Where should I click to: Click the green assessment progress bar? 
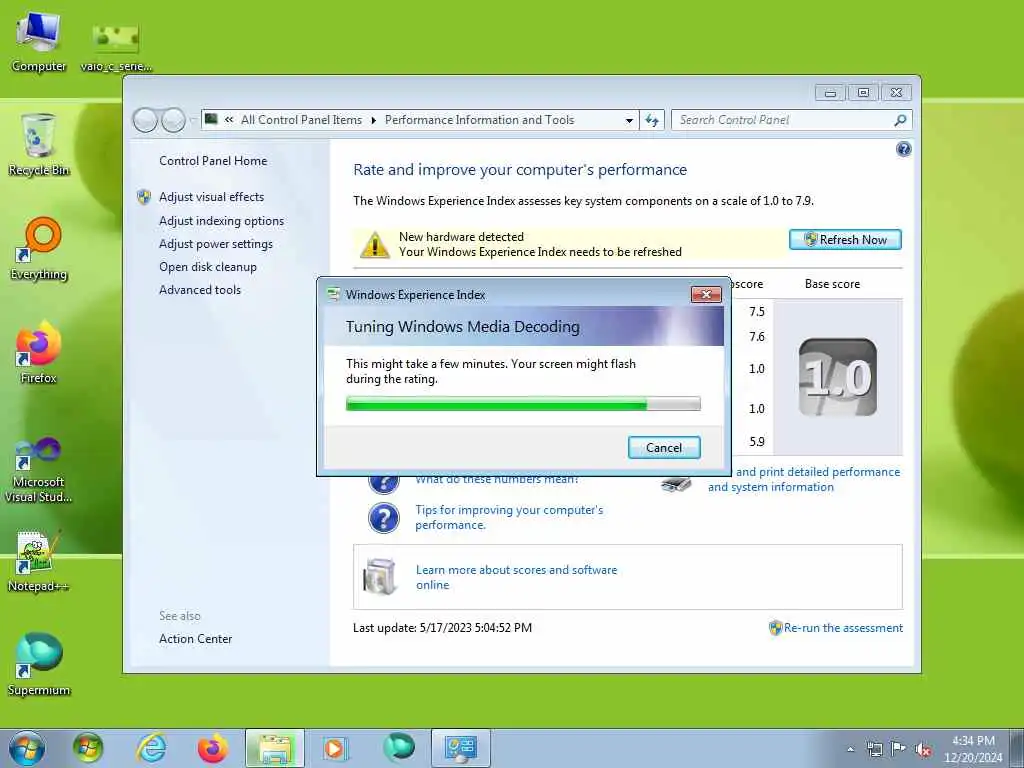(x=523, y=404)
